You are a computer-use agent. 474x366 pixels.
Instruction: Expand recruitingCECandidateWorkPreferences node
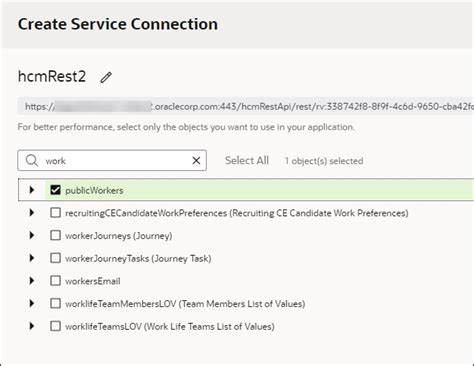click(x=32, y=213)
